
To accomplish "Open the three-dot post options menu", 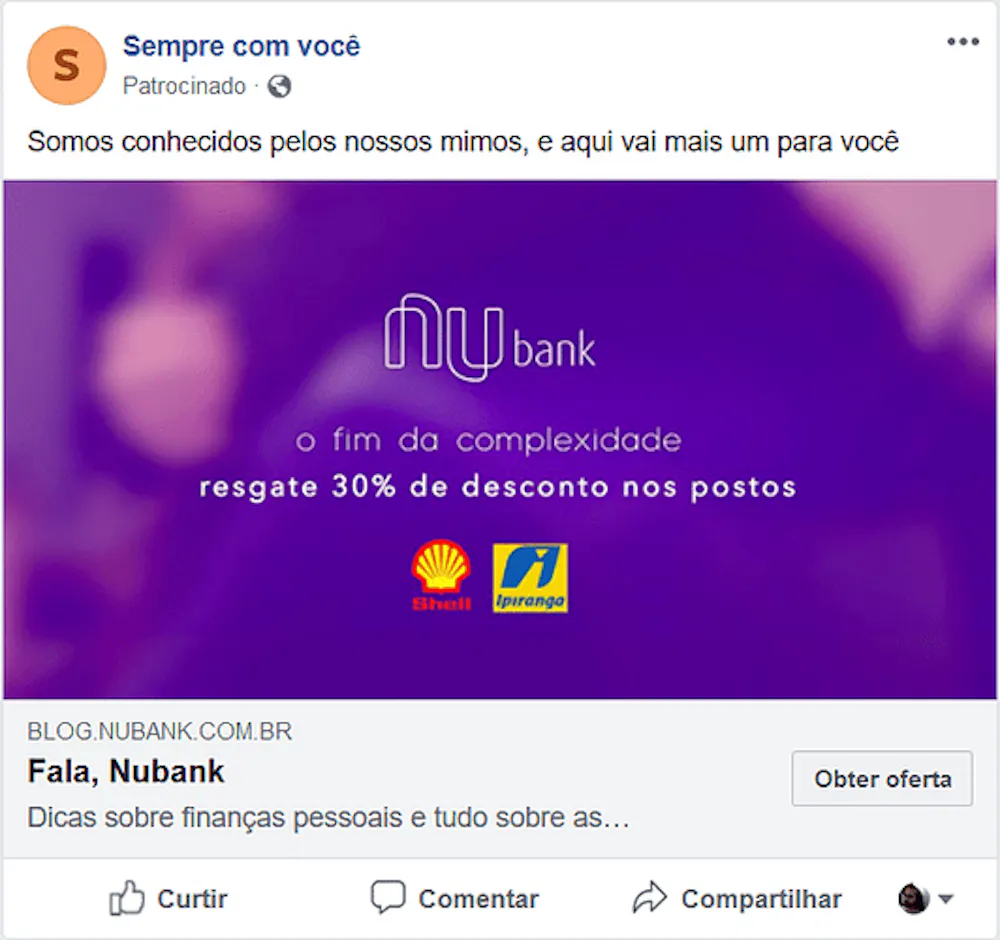I will pyautogui.click(x=962, y=42).
